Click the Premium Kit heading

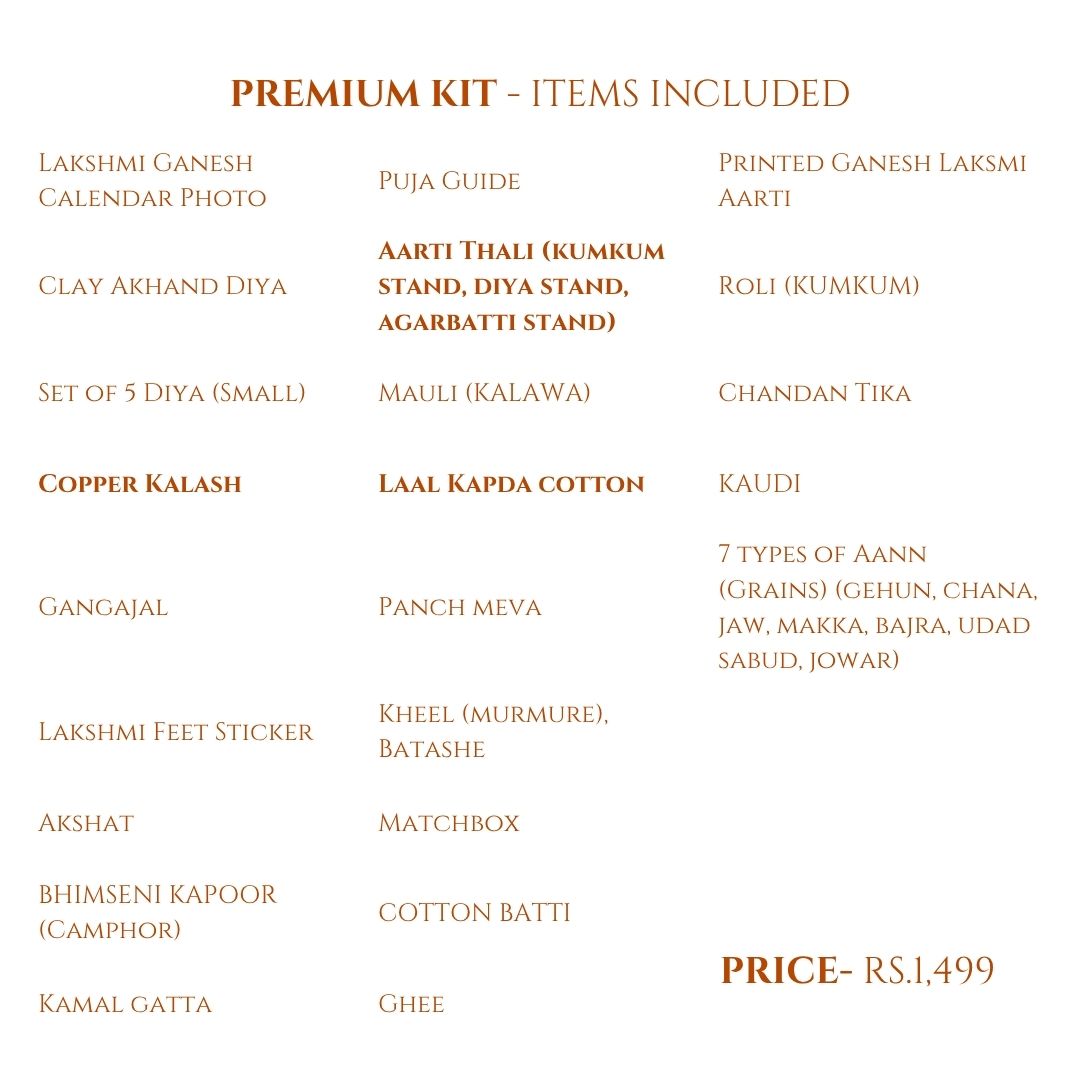(x=540, y=94)
